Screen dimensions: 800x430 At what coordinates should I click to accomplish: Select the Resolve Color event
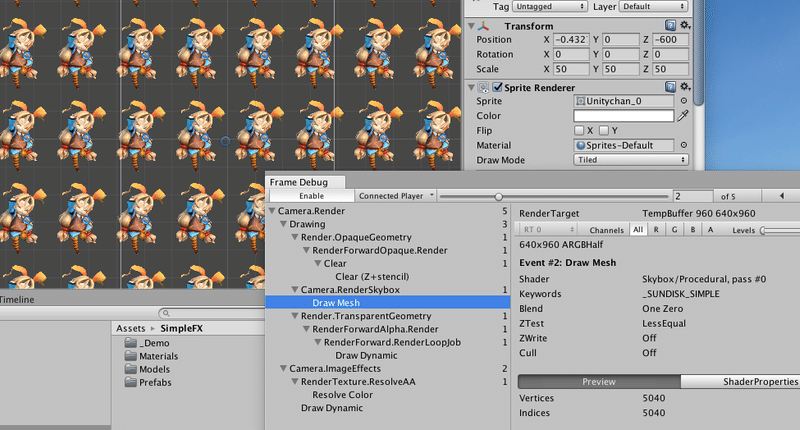click(x=342, y=395)
